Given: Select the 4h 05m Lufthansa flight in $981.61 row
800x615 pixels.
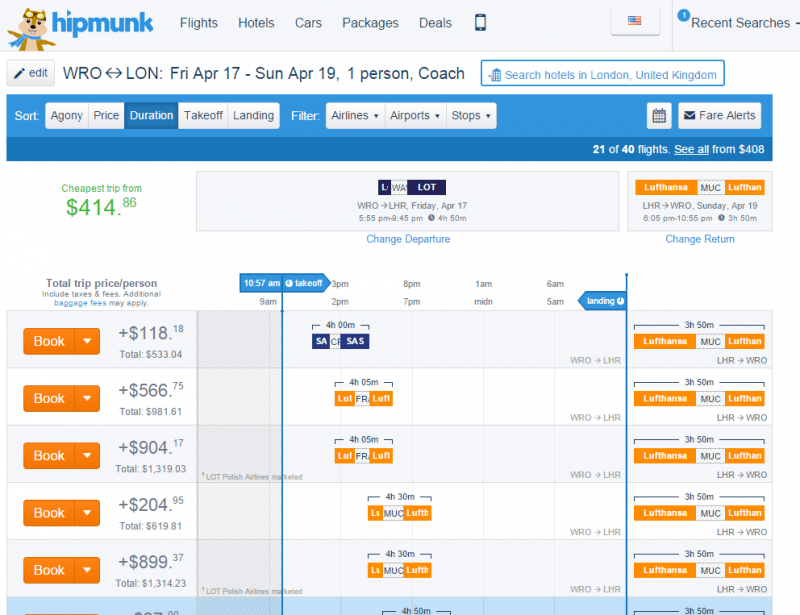Looking at the screenshot, I should pos(363,399).
